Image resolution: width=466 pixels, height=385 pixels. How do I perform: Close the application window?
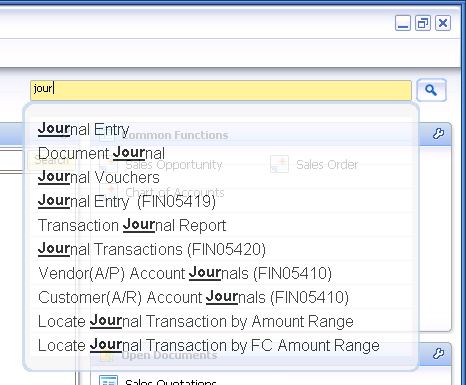pos(443,23)
